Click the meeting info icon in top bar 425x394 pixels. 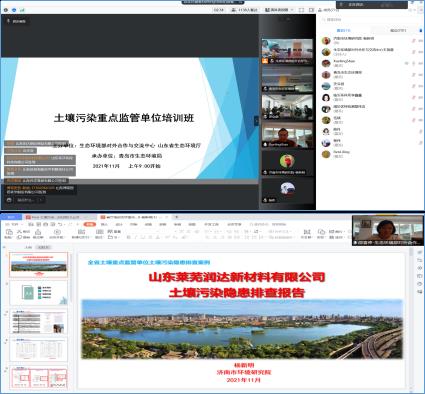click(6, 10)
